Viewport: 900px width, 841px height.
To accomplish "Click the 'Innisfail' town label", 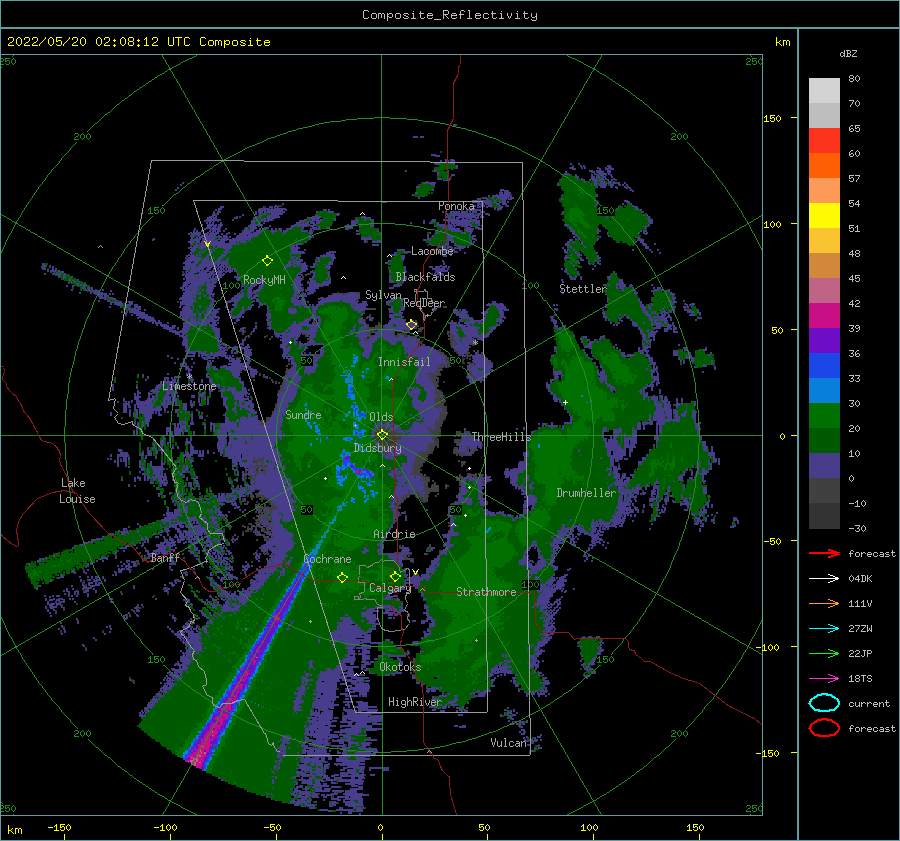I will 404,362.
